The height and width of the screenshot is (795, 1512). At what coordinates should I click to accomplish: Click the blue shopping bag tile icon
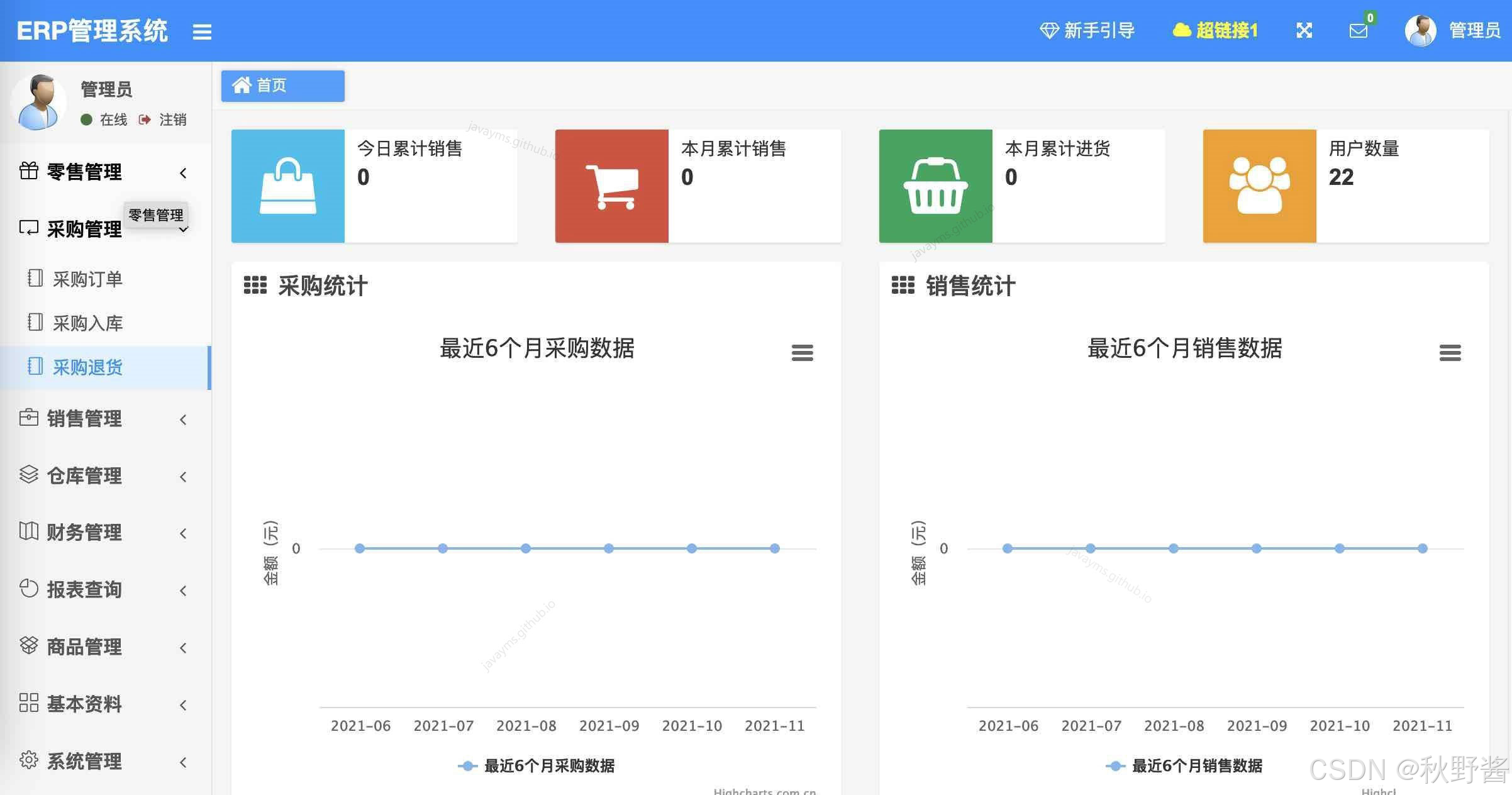(x=287, y=186)
